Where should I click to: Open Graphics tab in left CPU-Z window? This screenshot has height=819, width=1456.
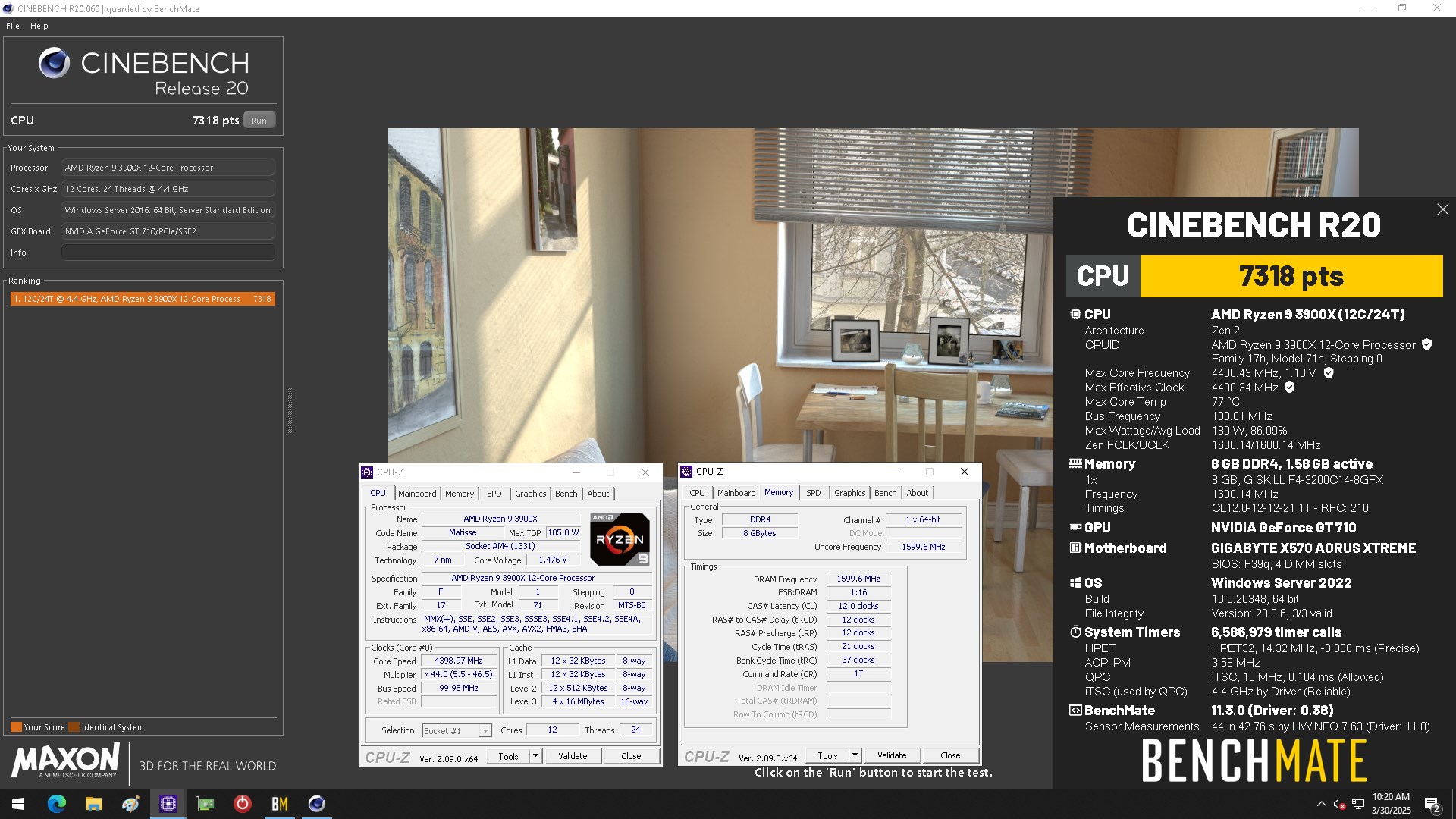(x=531, y=493)
